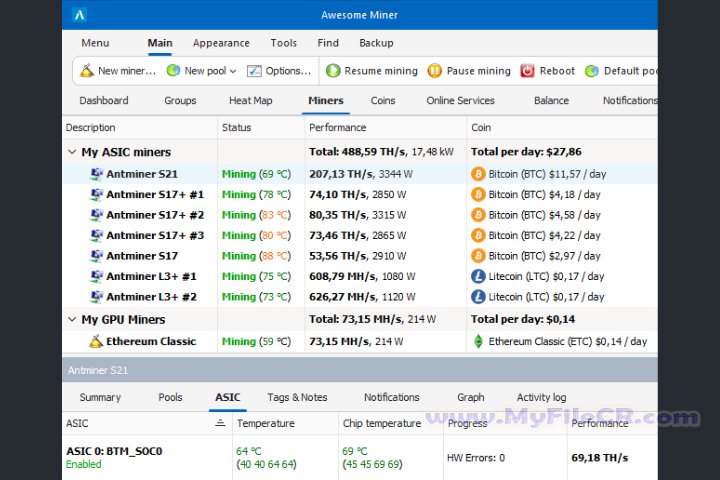Click the 69,18 TH/s ASIC performance value
Image resolution: width=720 pixels, height=480 pixels.
[x=600, y=458]
